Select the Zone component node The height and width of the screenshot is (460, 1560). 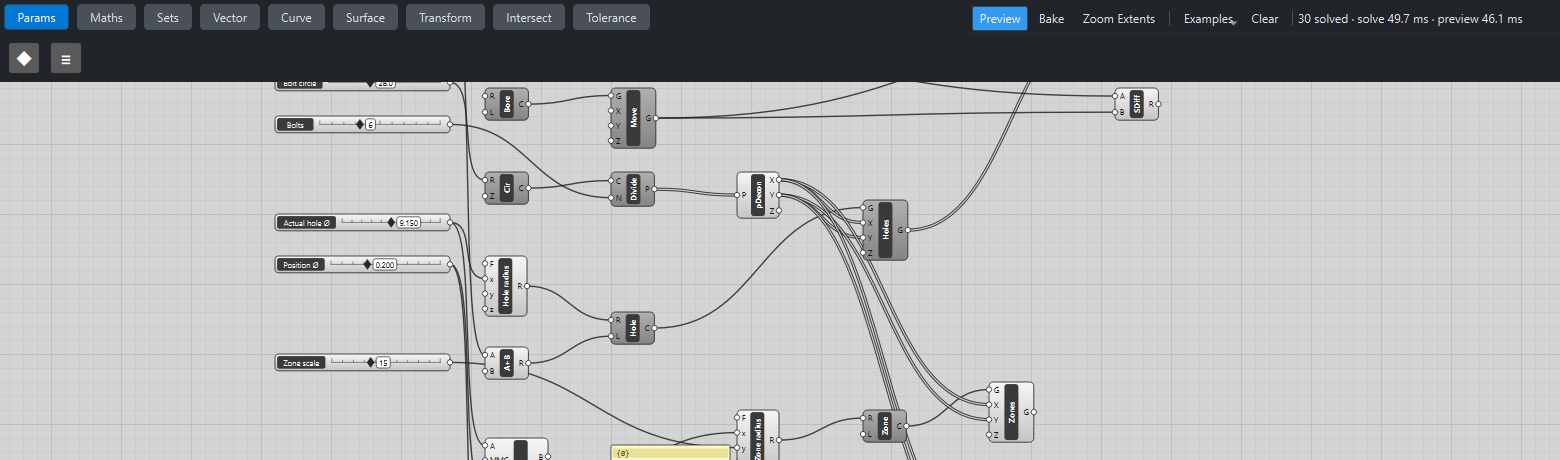pos(885,426)
